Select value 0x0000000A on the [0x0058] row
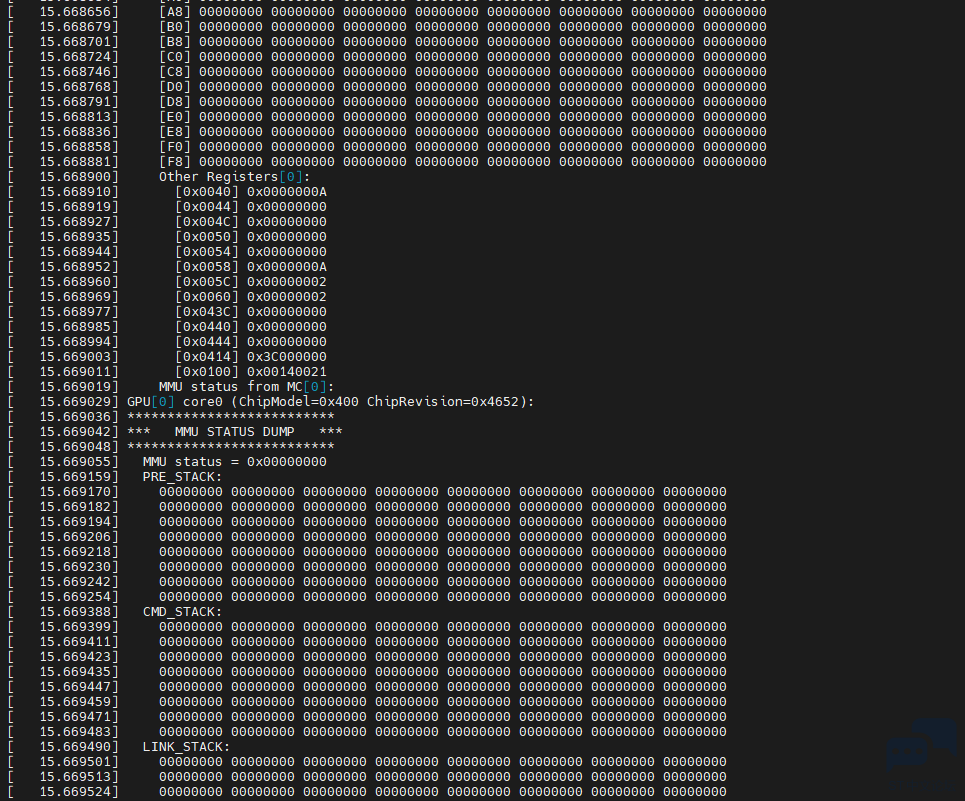 (287, 267)
